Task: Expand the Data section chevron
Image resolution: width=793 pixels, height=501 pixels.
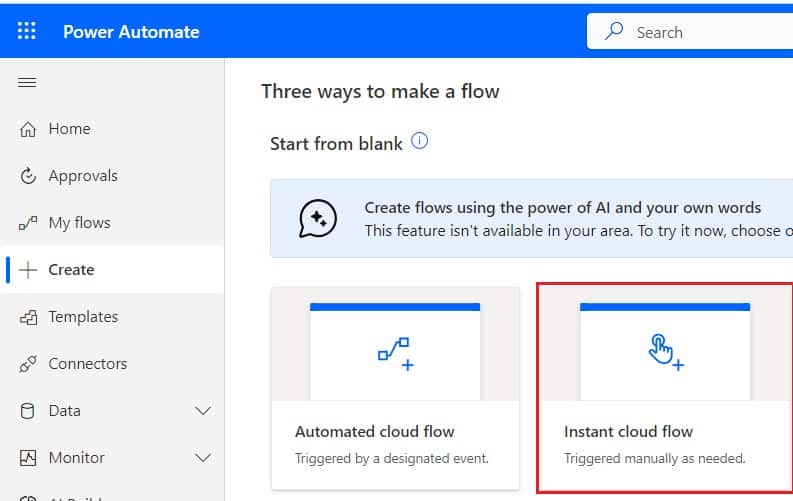Action: tap(203, 411)
